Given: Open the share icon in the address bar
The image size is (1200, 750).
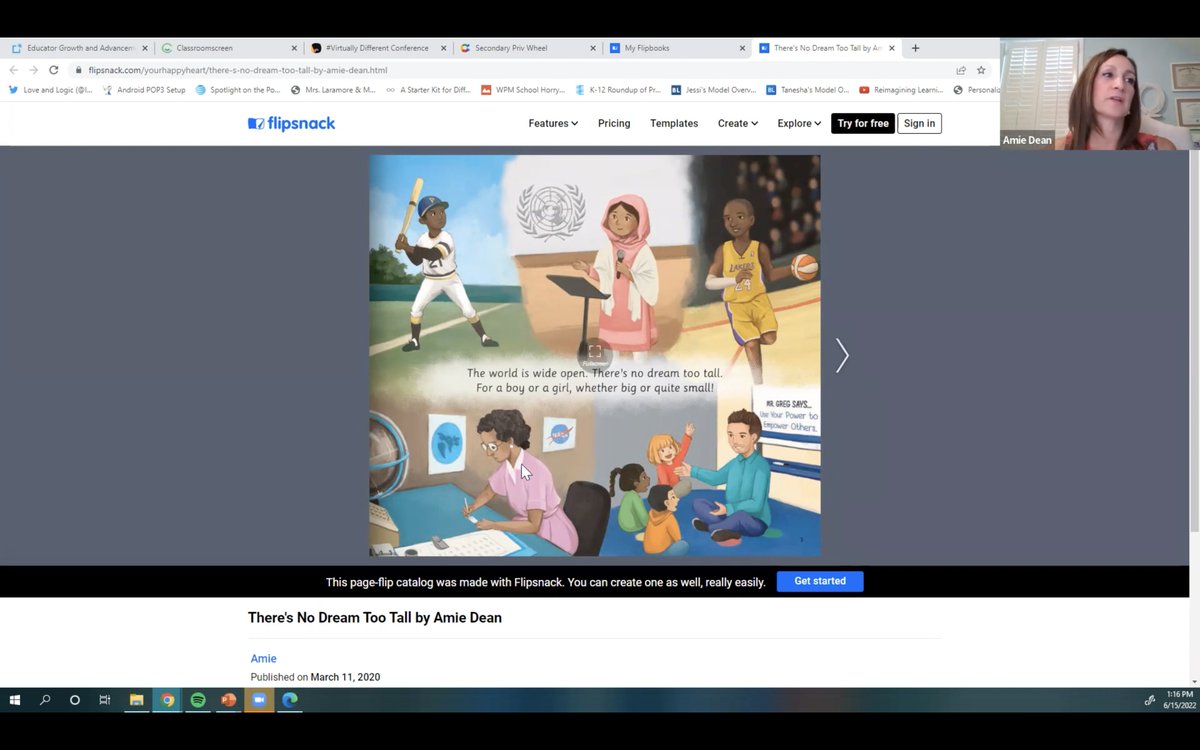Looking at the screenshot, I should 960,71.
